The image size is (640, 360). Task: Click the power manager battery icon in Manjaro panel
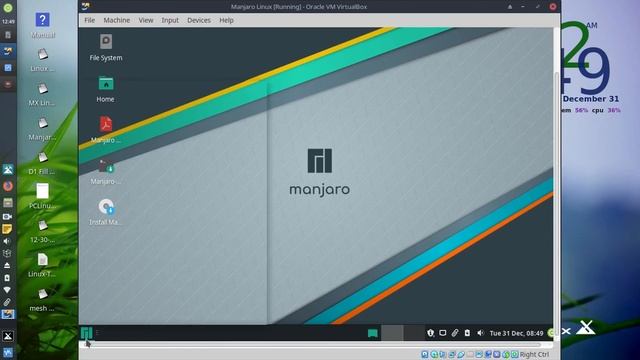pos(467,333)
